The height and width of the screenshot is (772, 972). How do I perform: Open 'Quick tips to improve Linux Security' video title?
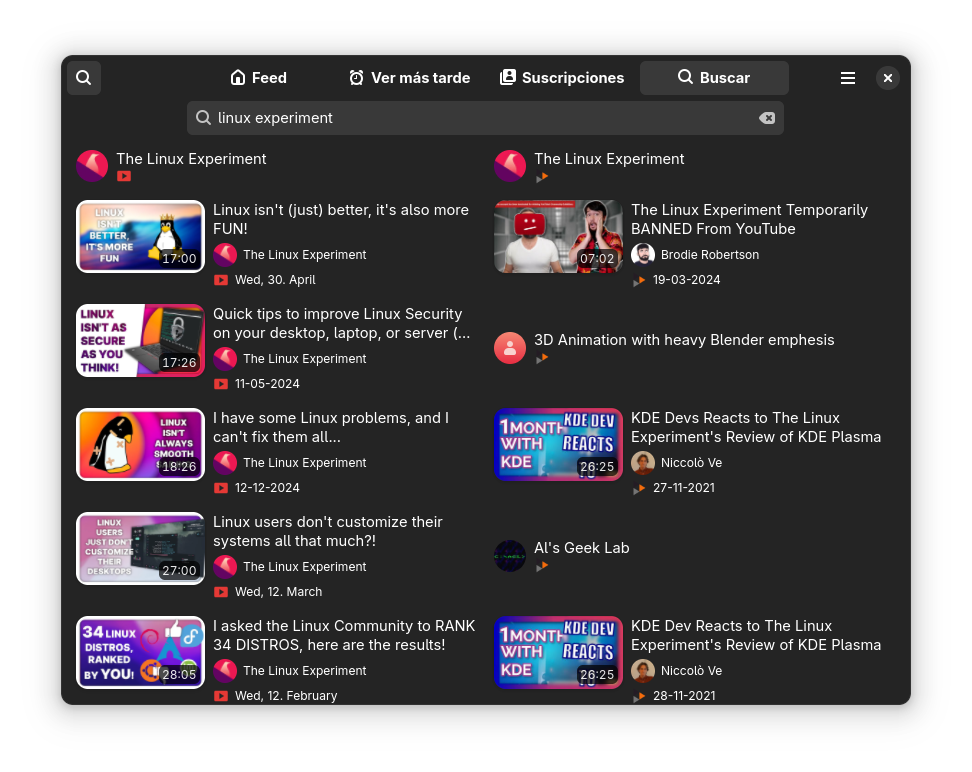pos(342,323)
